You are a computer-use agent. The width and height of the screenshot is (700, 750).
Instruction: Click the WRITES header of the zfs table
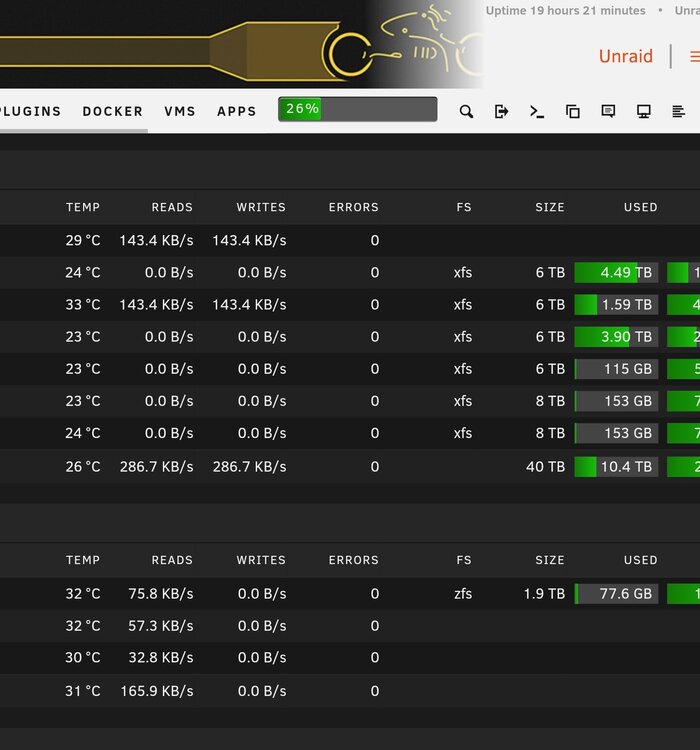pos(261,560)
